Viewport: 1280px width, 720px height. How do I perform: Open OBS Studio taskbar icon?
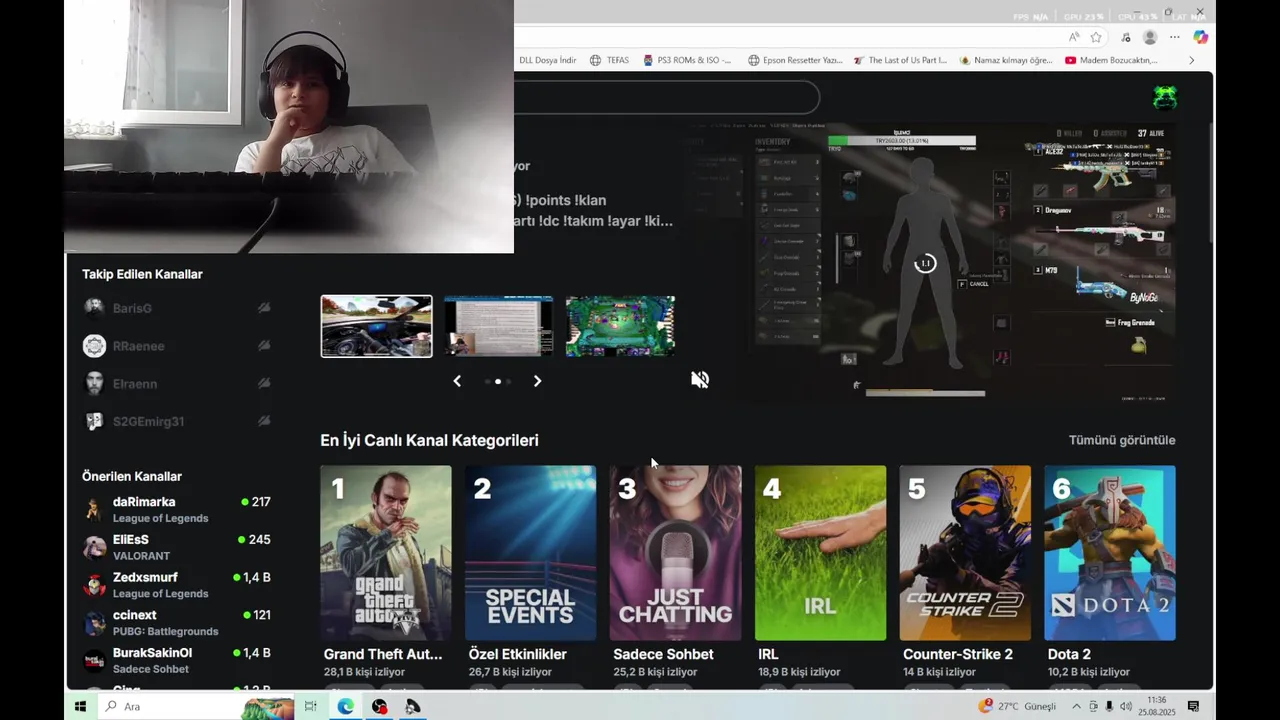pos(379,706)
